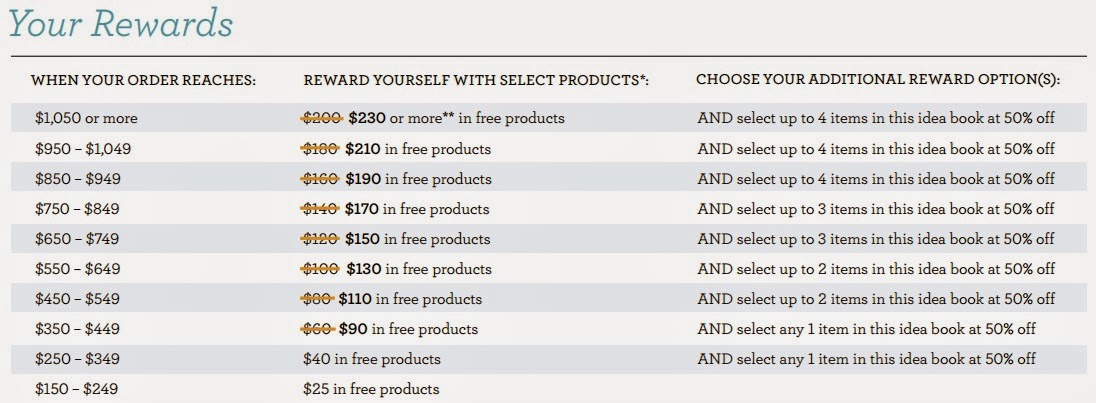Click the '$170 in free products' reward
This screenshot has height=403, width=1096.
[x=417, y=209]
